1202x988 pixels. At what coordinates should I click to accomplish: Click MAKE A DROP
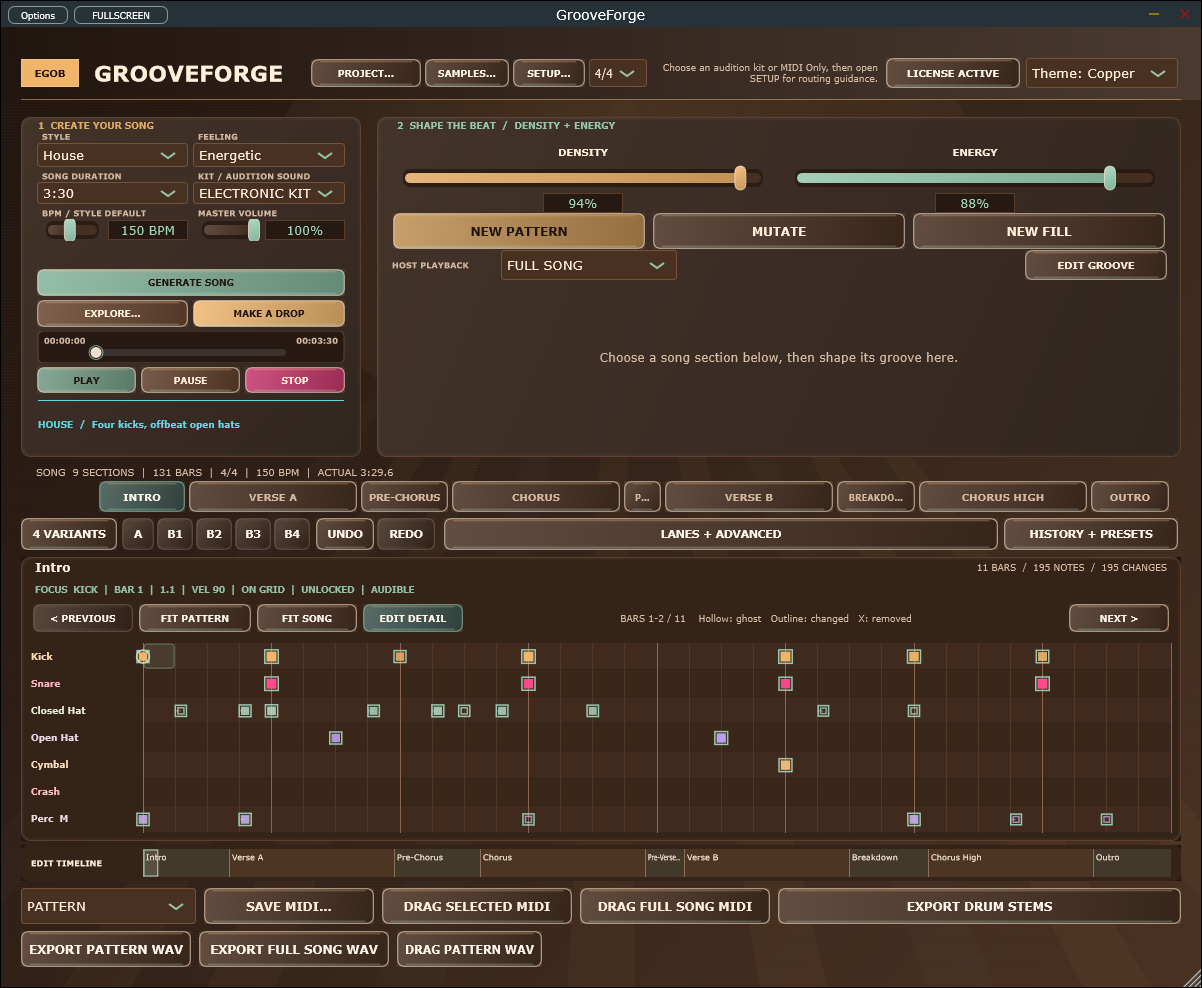(269, 313)
